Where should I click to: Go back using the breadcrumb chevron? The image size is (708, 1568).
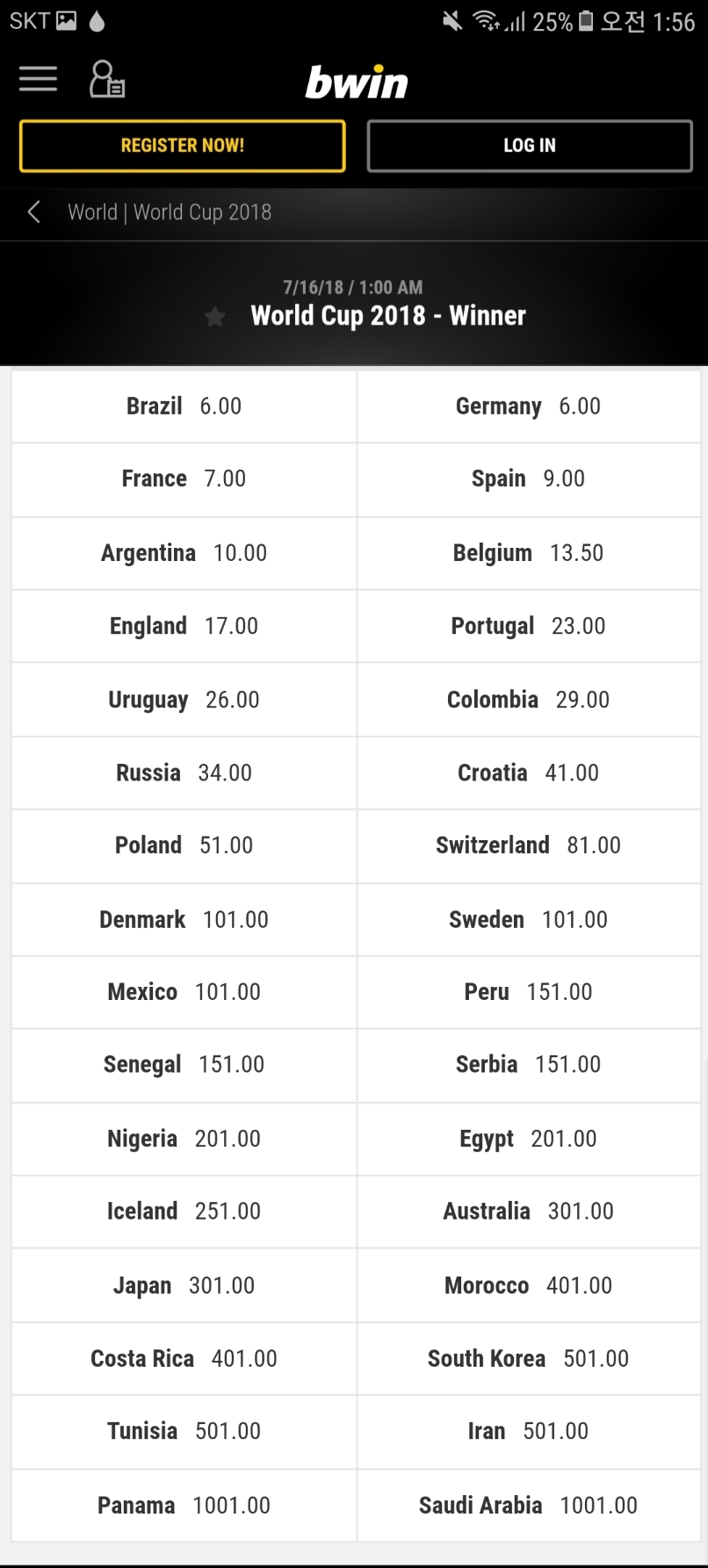(34, 212)
